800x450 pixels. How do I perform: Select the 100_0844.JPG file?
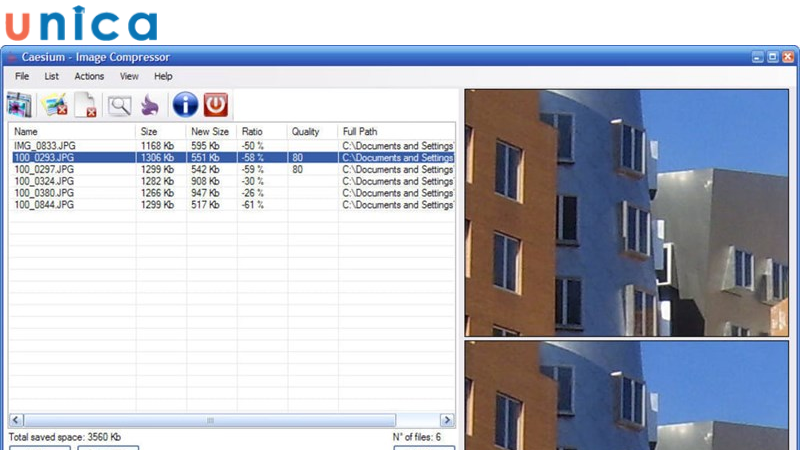click(x=43, y=205)
